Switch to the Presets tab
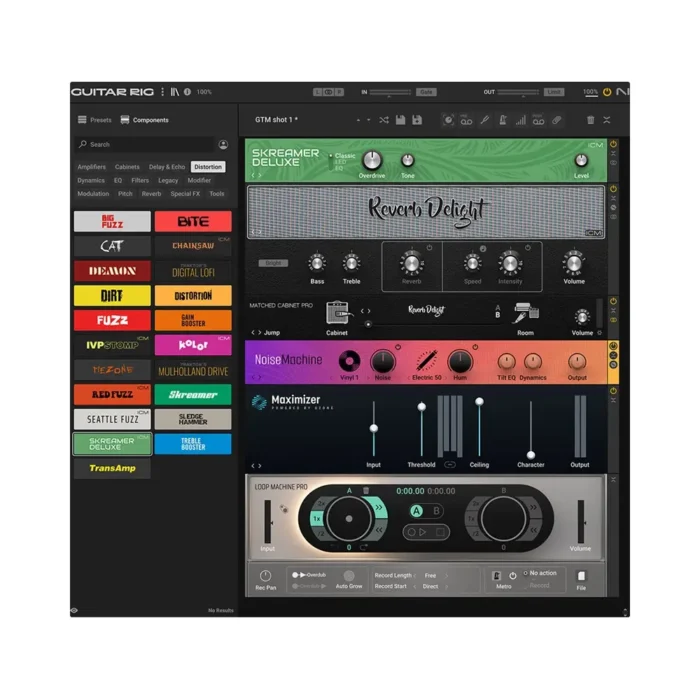The image size is (700, 700). [95, 120]
